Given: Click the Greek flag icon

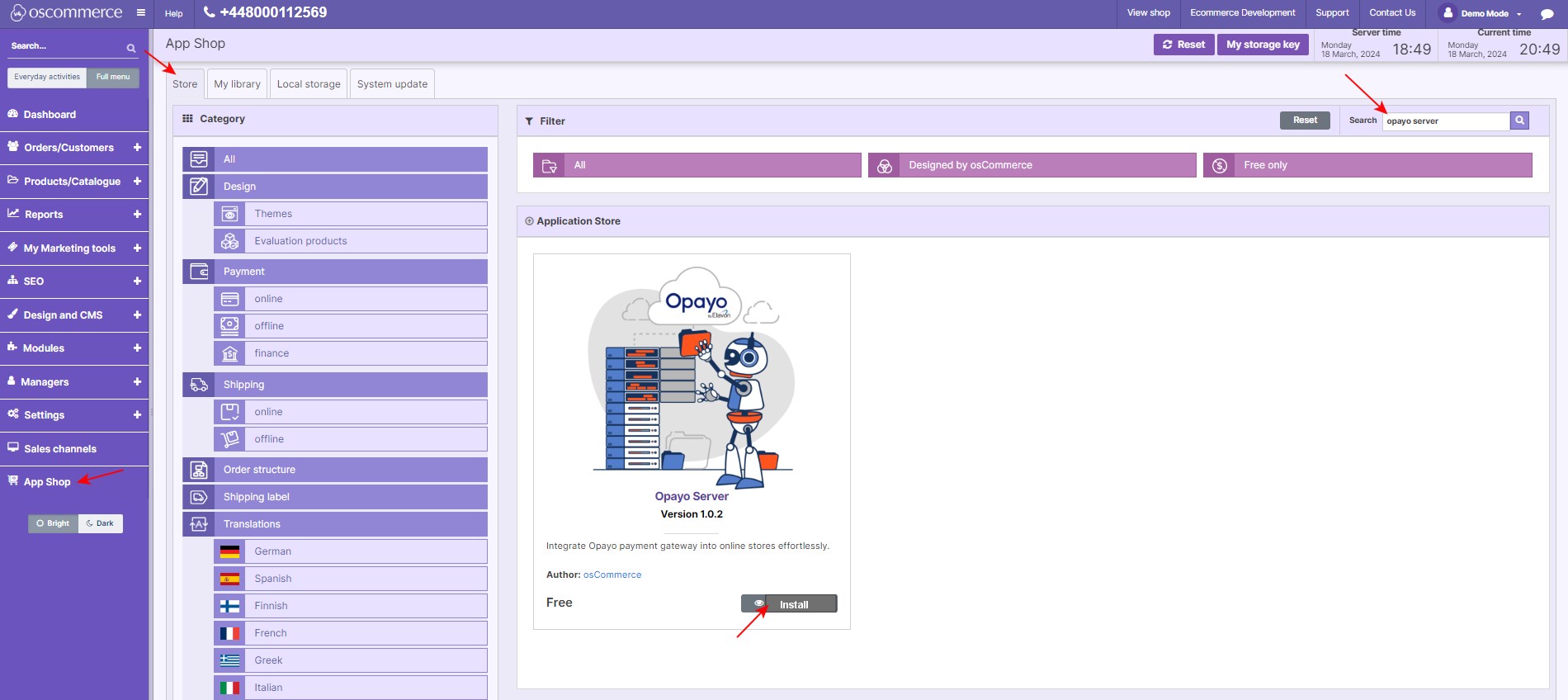Looking at the screenshot, I should [229, 660].
